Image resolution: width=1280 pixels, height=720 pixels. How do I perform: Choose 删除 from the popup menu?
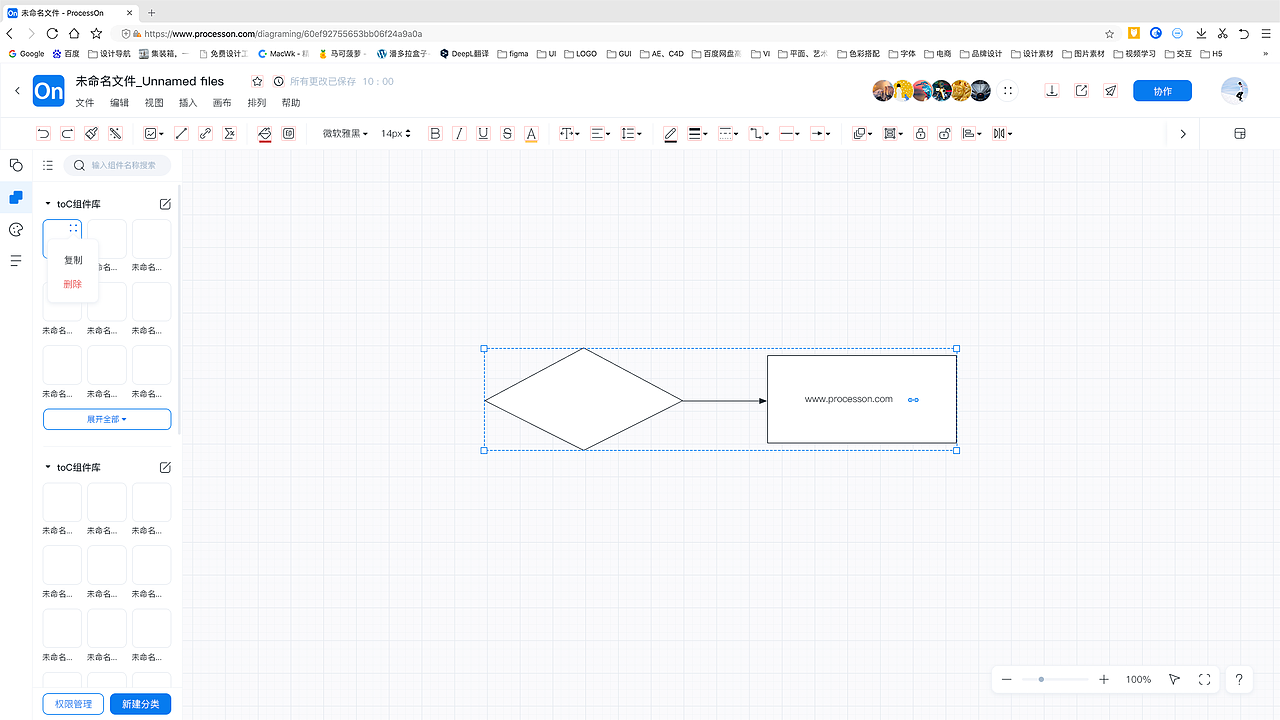(73, 284)
